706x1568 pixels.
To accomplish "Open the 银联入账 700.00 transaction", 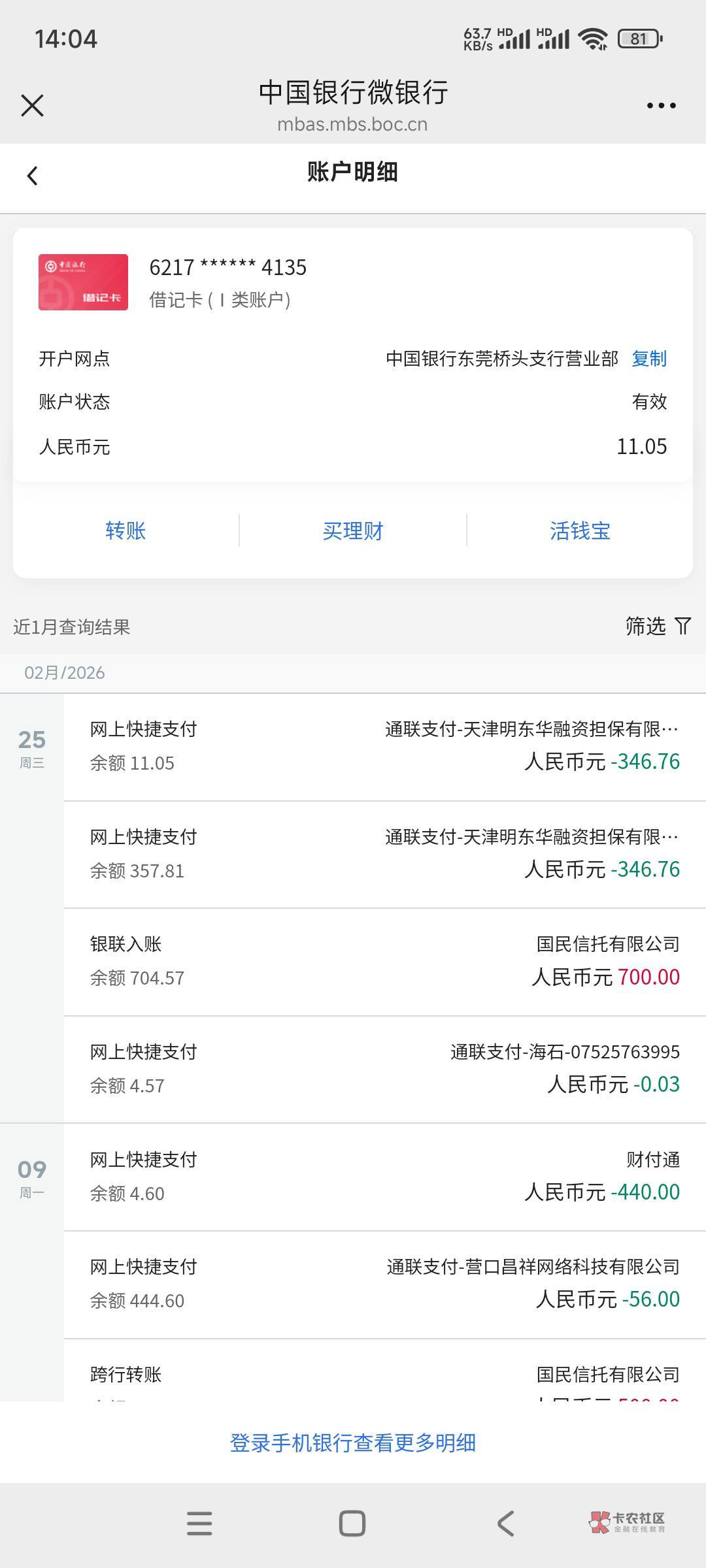I will [x=384, y=961].
